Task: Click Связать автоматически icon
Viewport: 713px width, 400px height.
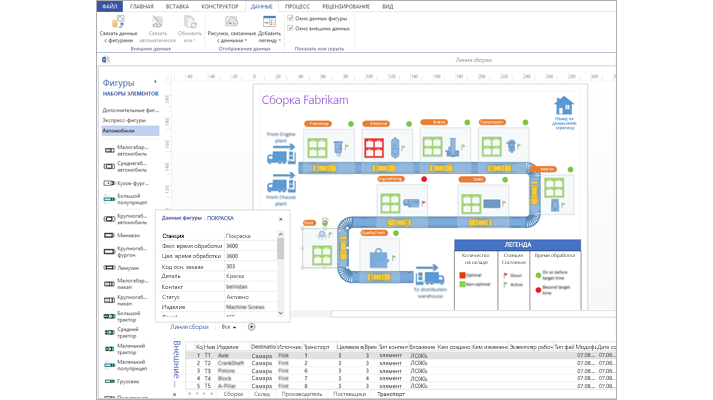Action: coord(157,22)
